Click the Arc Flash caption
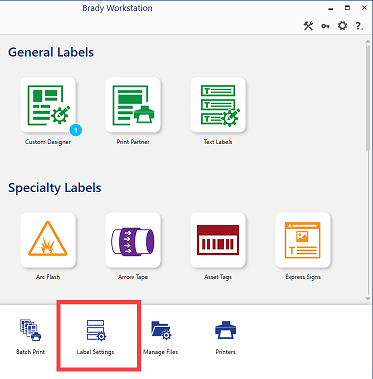The height and width of the screenshot is (379, 373). [48, 277]
